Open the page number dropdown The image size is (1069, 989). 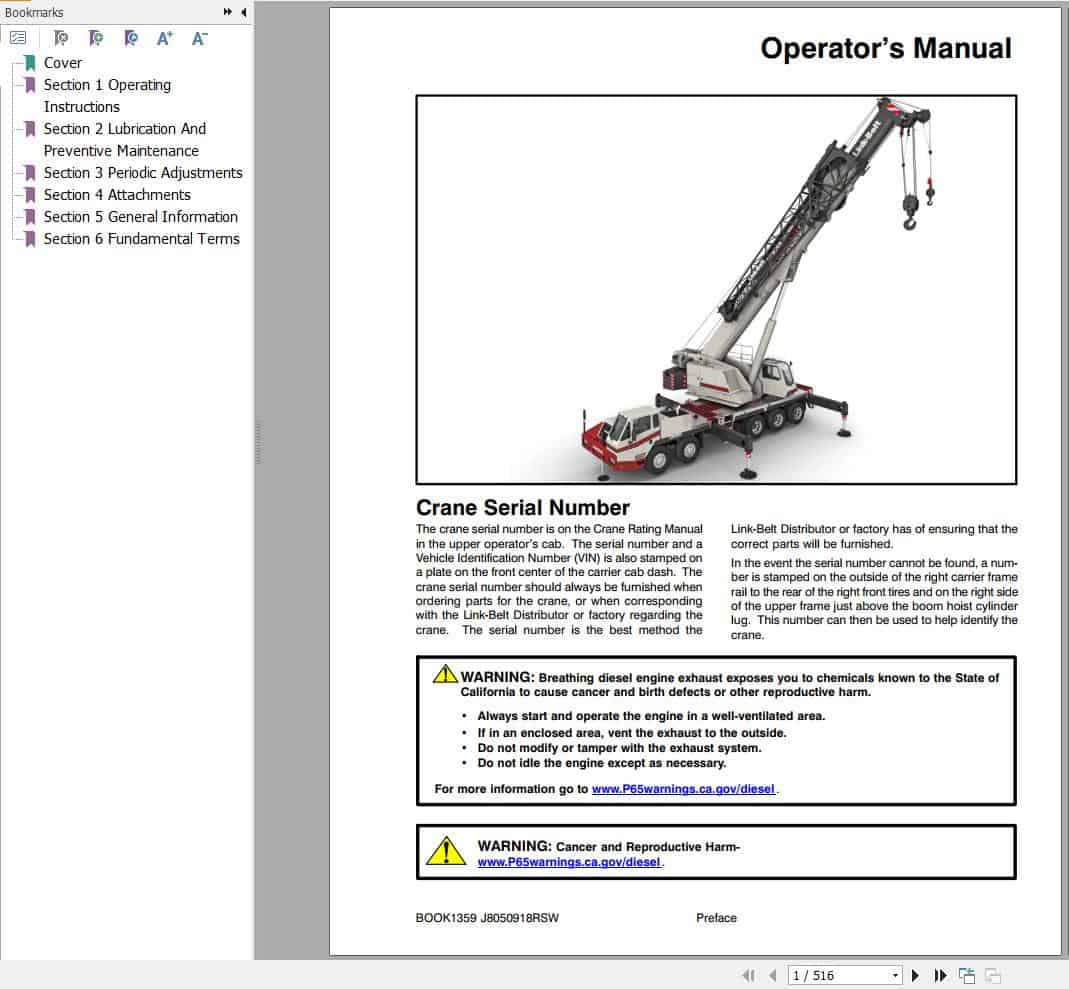tap(895, 975)
